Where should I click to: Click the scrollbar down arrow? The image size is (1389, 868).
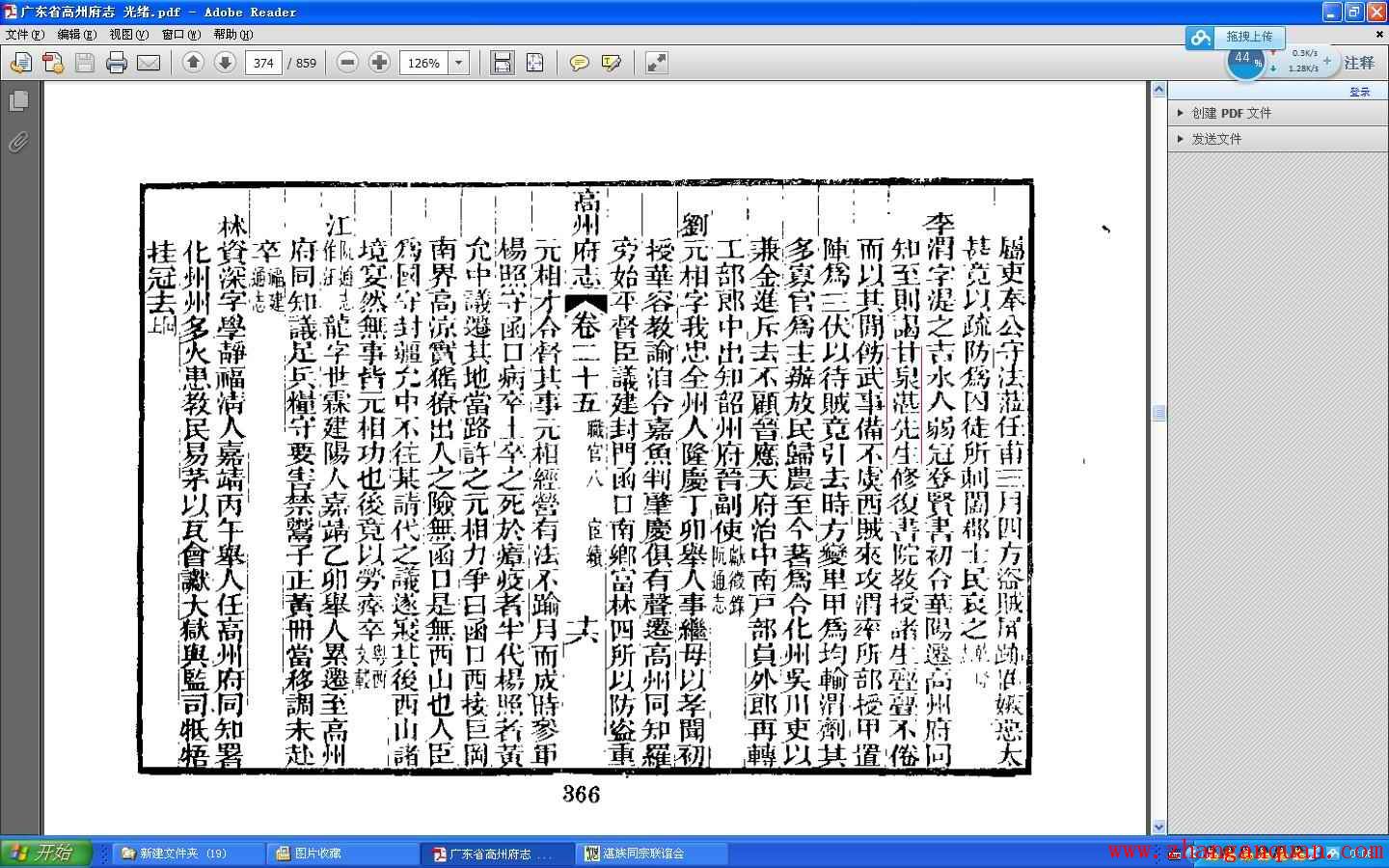point(1158,827)
